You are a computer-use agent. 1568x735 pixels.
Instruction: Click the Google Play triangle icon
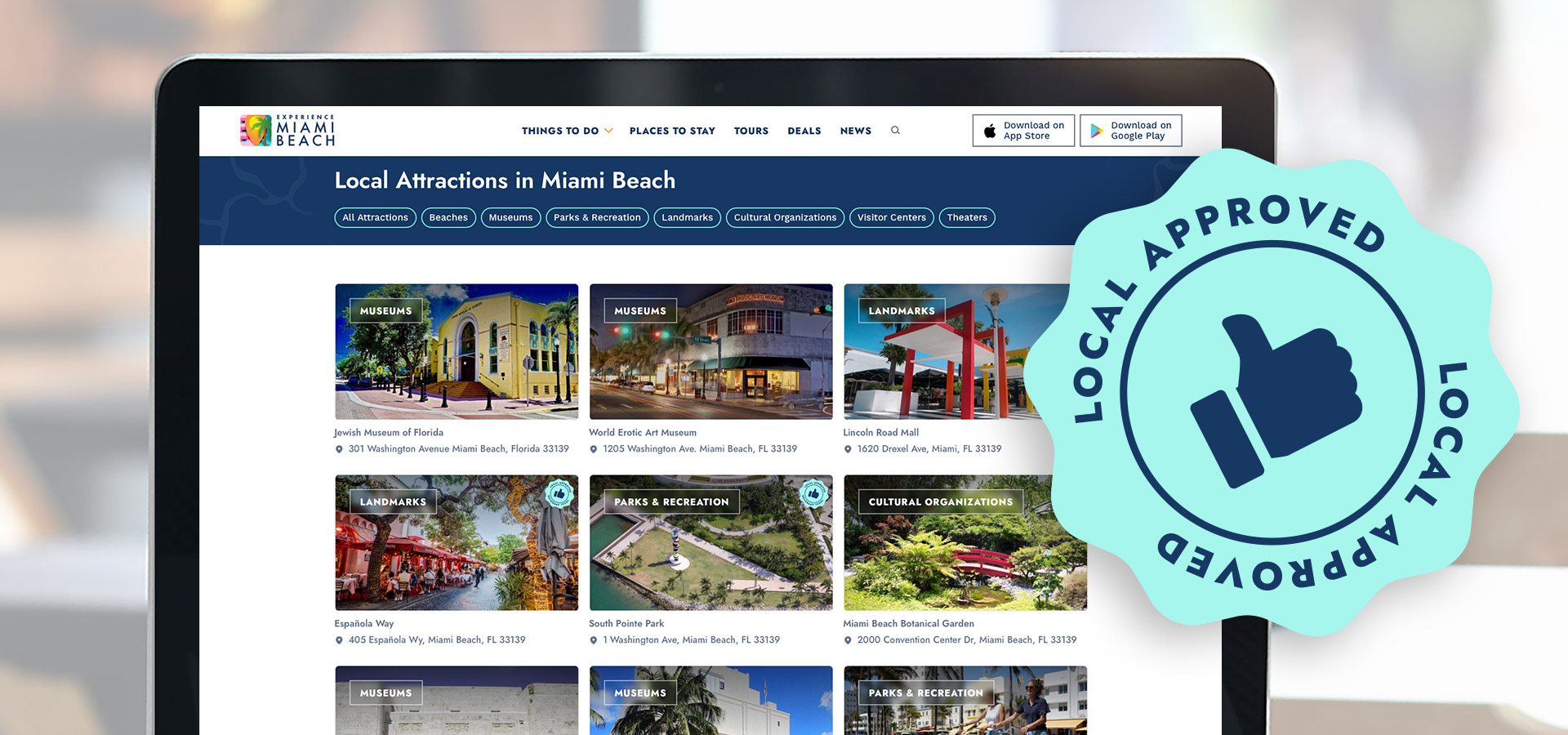pyautogui.click(x=1097, y=131)
